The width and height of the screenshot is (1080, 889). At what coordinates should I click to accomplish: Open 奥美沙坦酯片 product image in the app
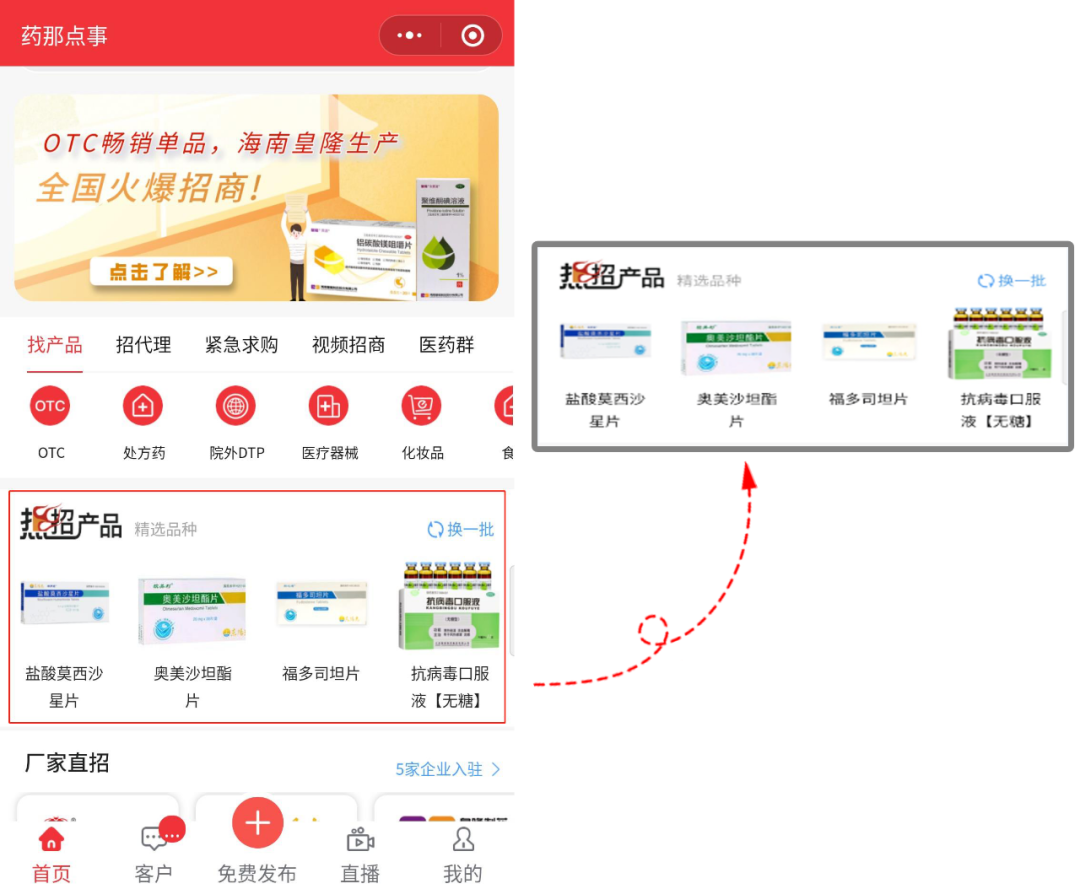[x=192, y=611]
